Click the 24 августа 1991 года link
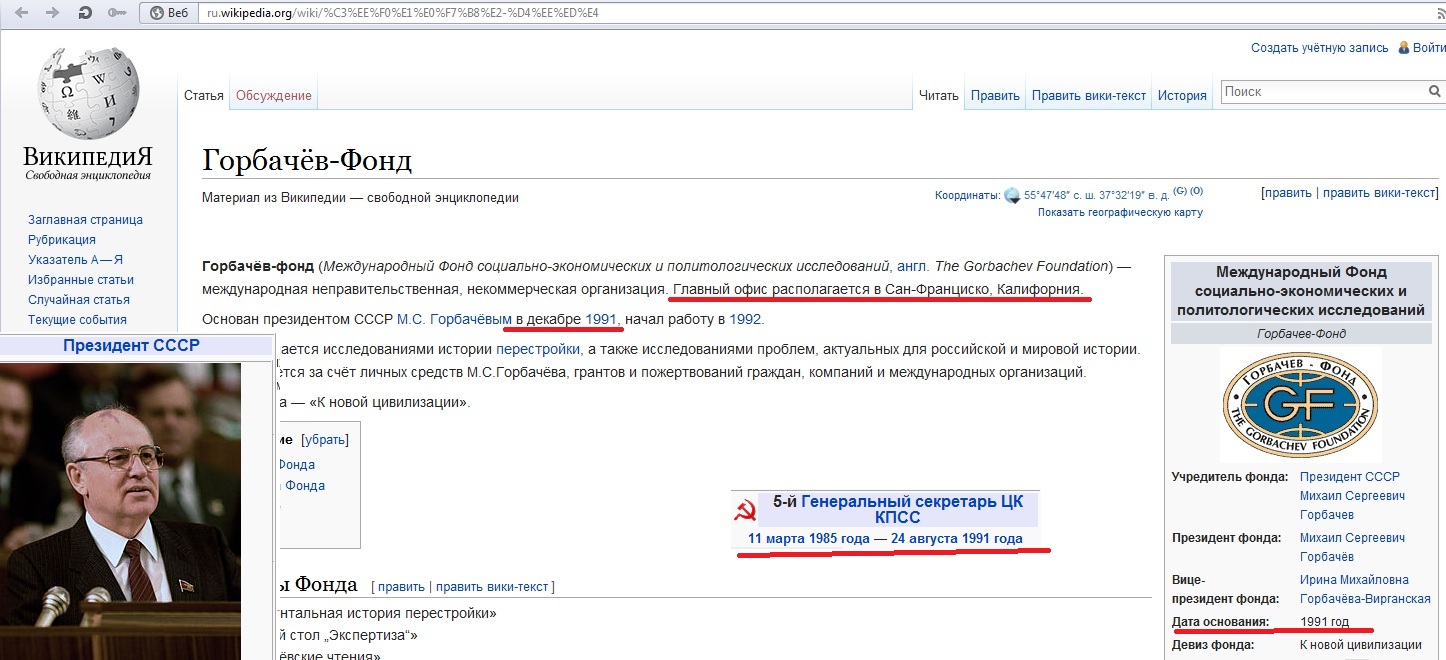1446x660 pixels. click(x=957, y=539)
